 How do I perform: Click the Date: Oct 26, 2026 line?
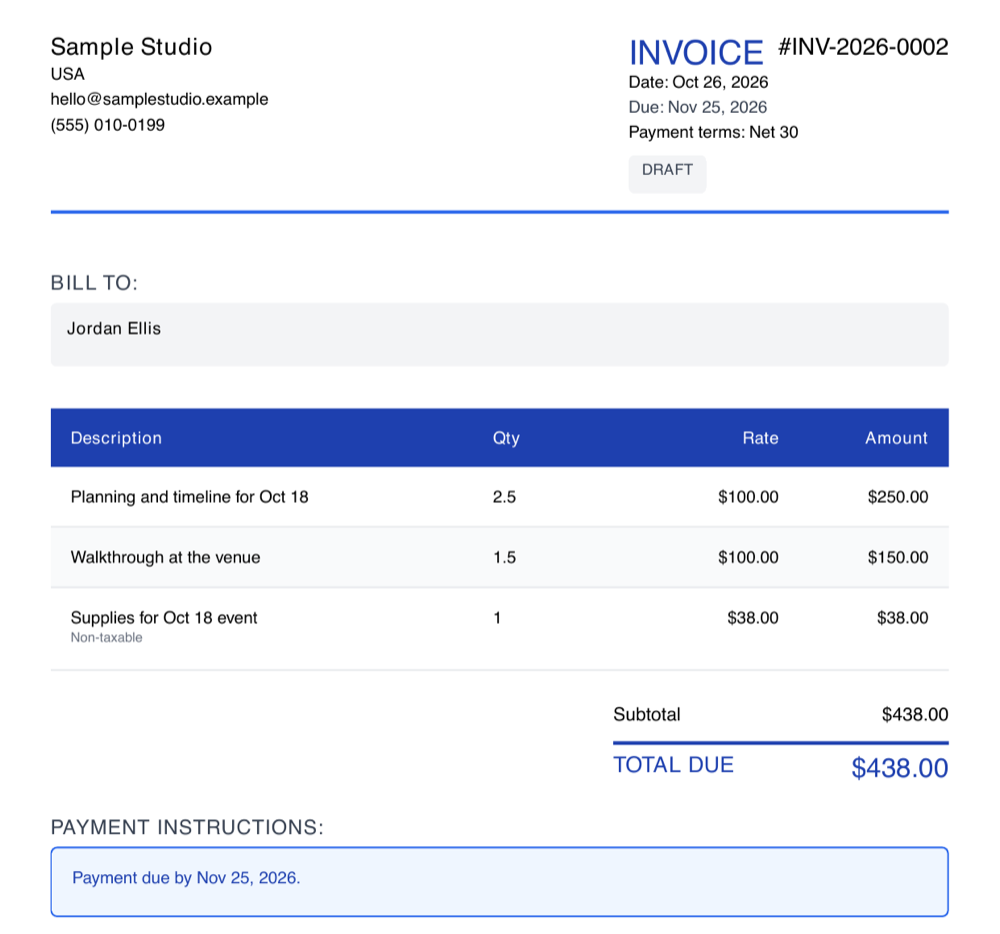pos(698,82)
